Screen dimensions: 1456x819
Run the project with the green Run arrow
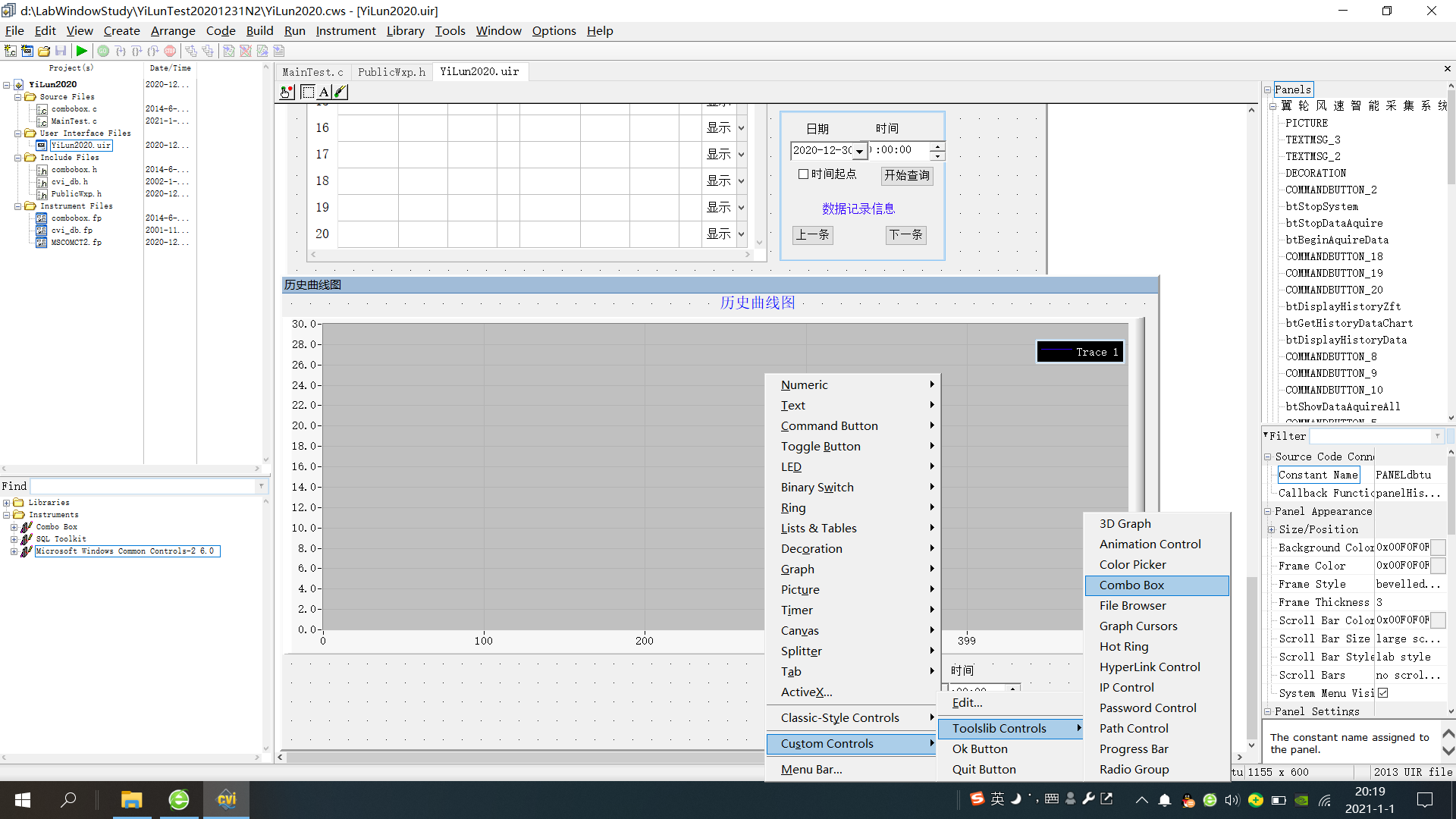(x=82, y=51)
